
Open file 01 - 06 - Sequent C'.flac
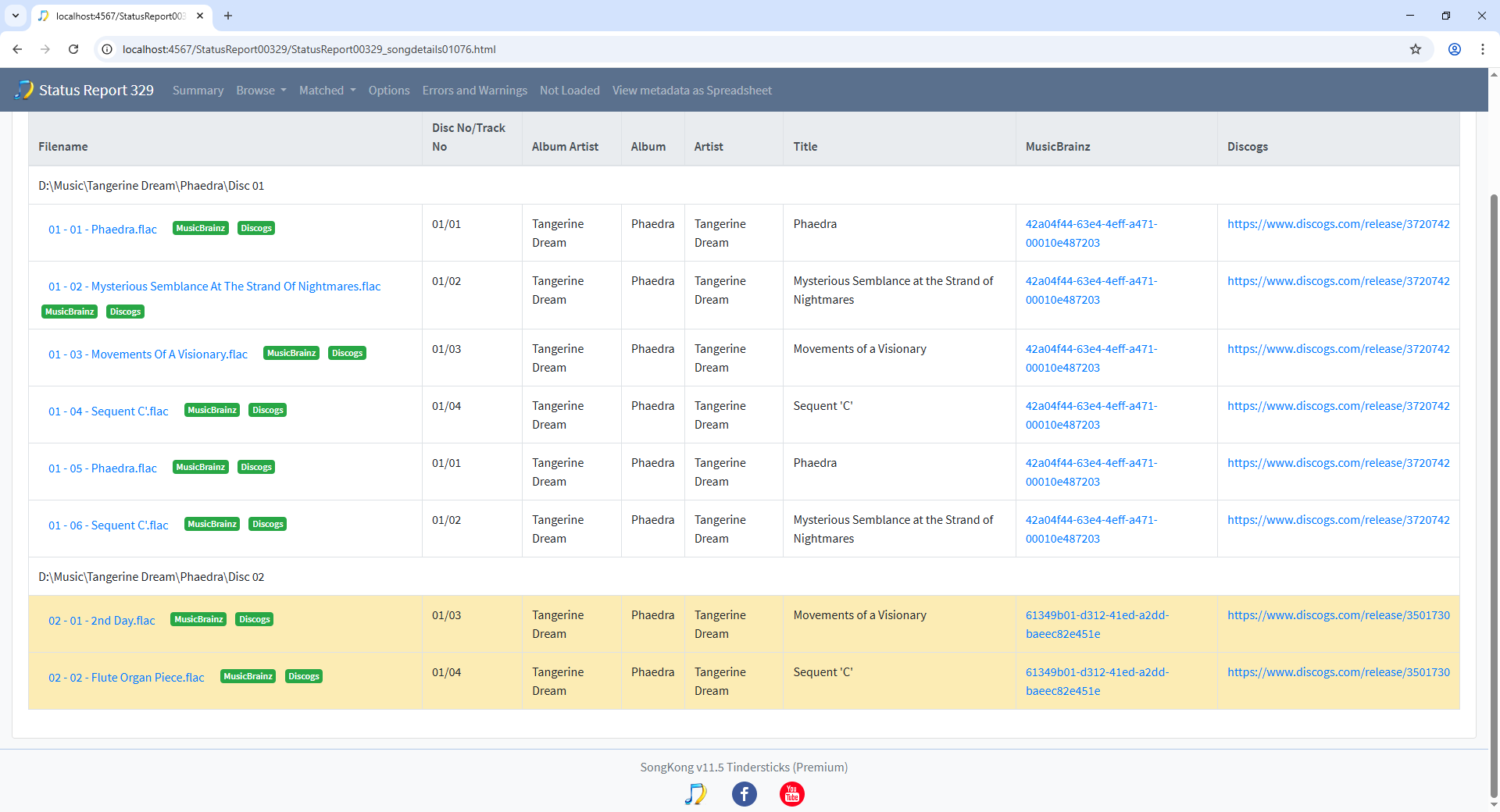[x=109, y=525]
